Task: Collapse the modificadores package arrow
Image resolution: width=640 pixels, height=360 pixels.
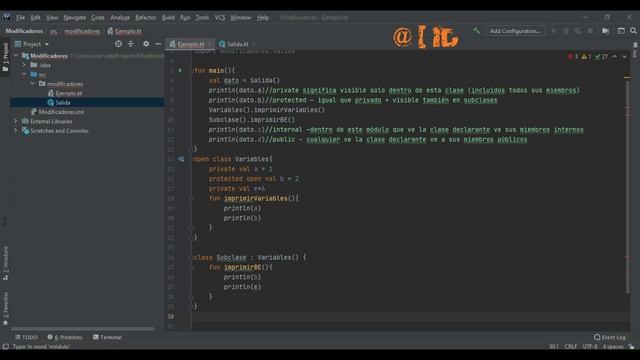Action: pyautogui.click(x=33, y=84)
